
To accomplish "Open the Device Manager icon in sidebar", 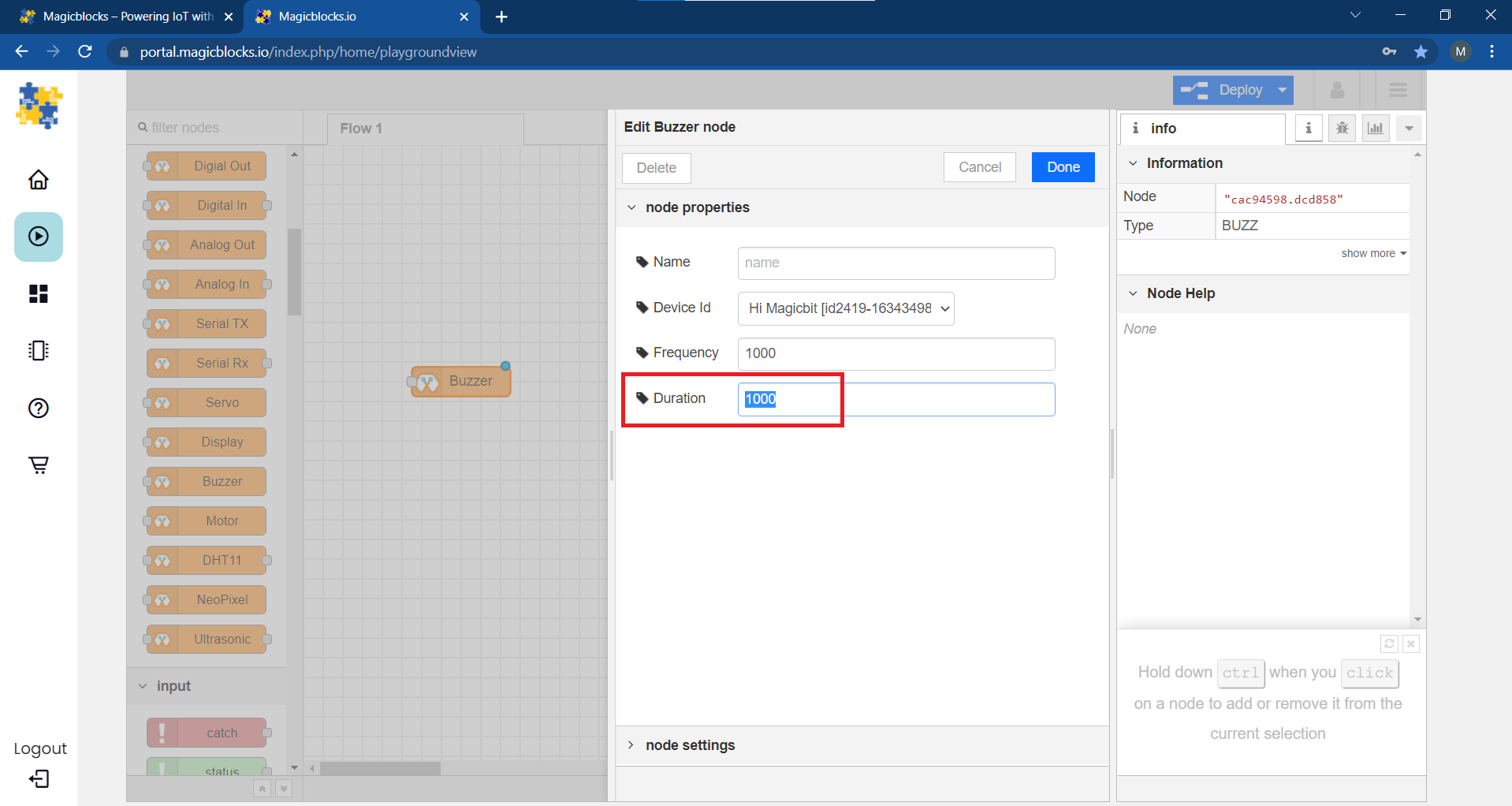I will [39, 350].
